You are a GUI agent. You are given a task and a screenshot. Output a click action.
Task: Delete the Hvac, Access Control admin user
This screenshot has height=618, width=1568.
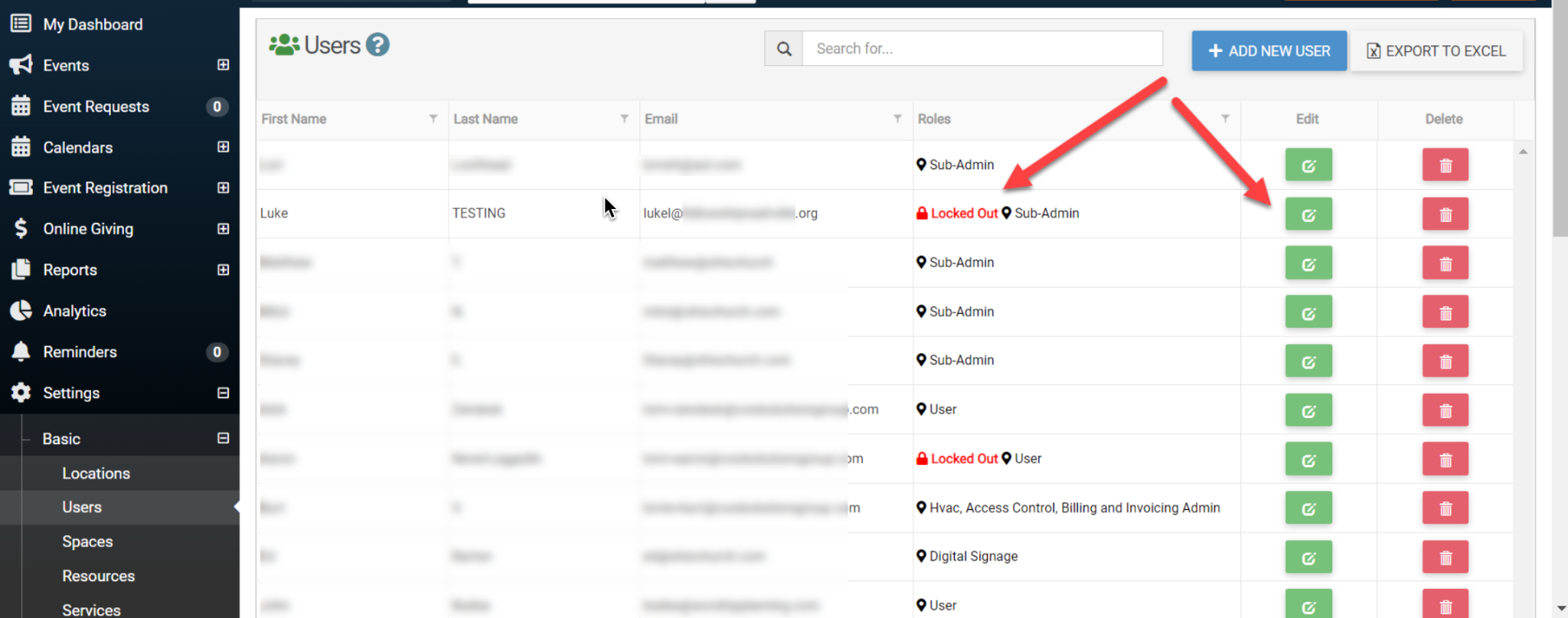1445,508
